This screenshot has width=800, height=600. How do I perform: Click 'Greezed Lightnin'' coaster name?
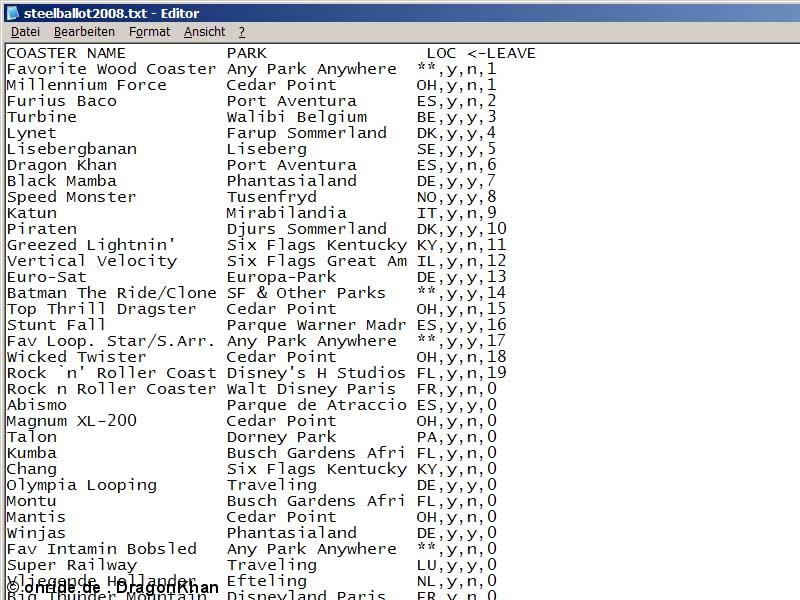point(91,245)
